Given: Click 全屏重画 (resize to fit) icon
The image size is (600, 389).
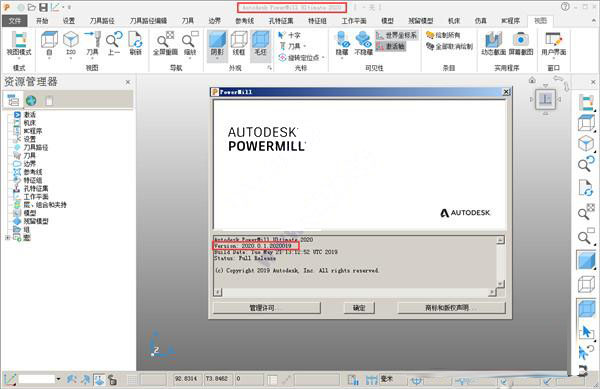Looking at the screenshot, I should 165,43.
